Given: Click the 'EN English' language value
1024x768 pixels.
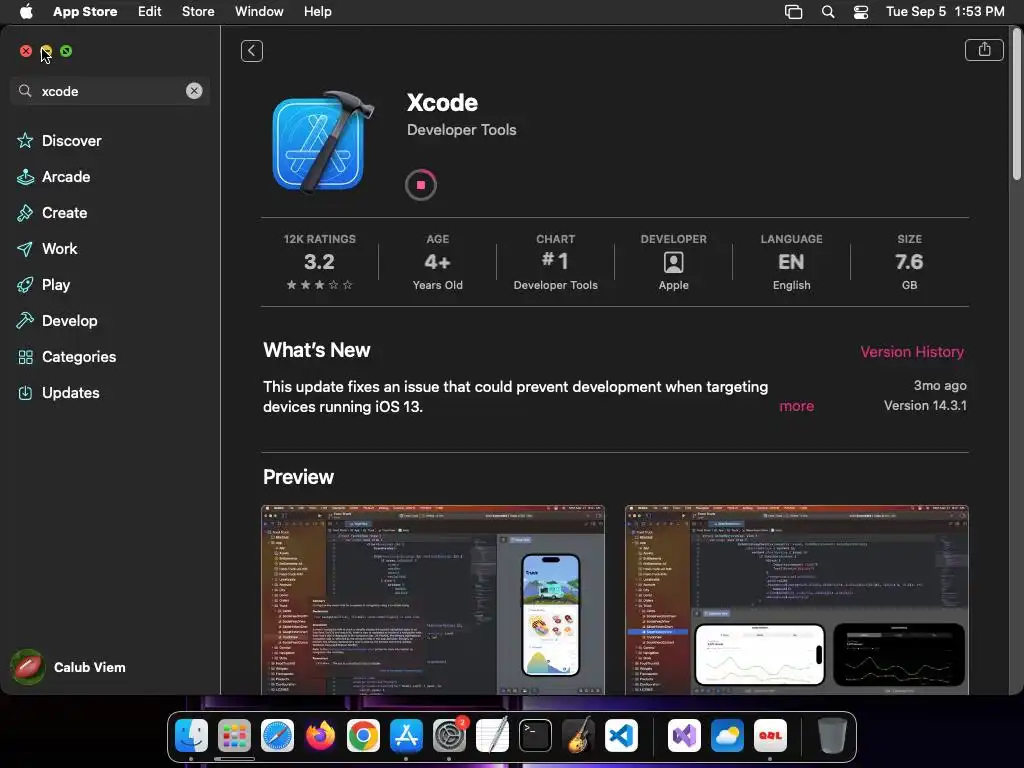Looking at the screenshot, I should click(792, 262).
